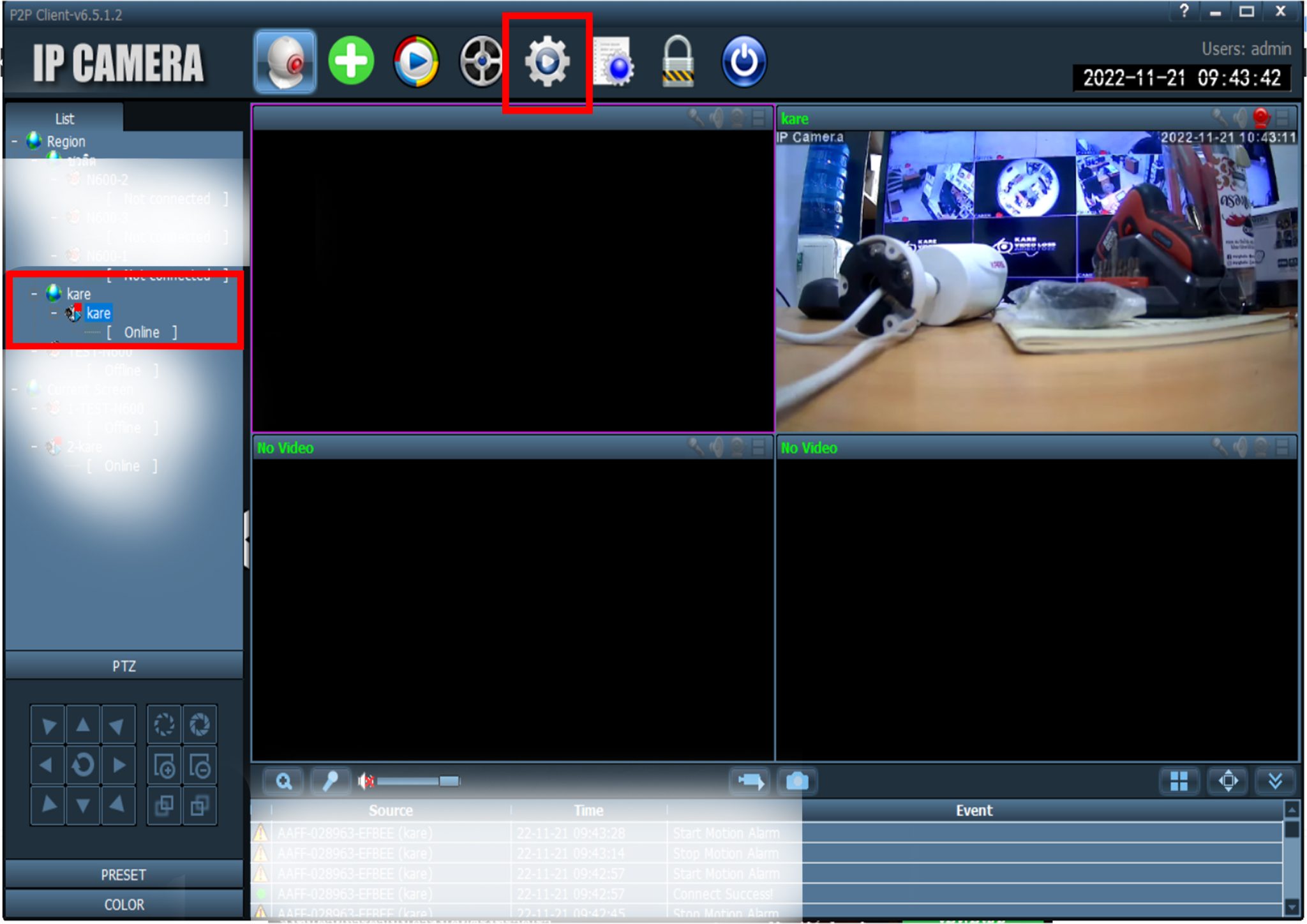The height and width of the screenshot is (924, 1307).
Task: Mute the audio speaker toggle
Action: click(x=366, y=780)
